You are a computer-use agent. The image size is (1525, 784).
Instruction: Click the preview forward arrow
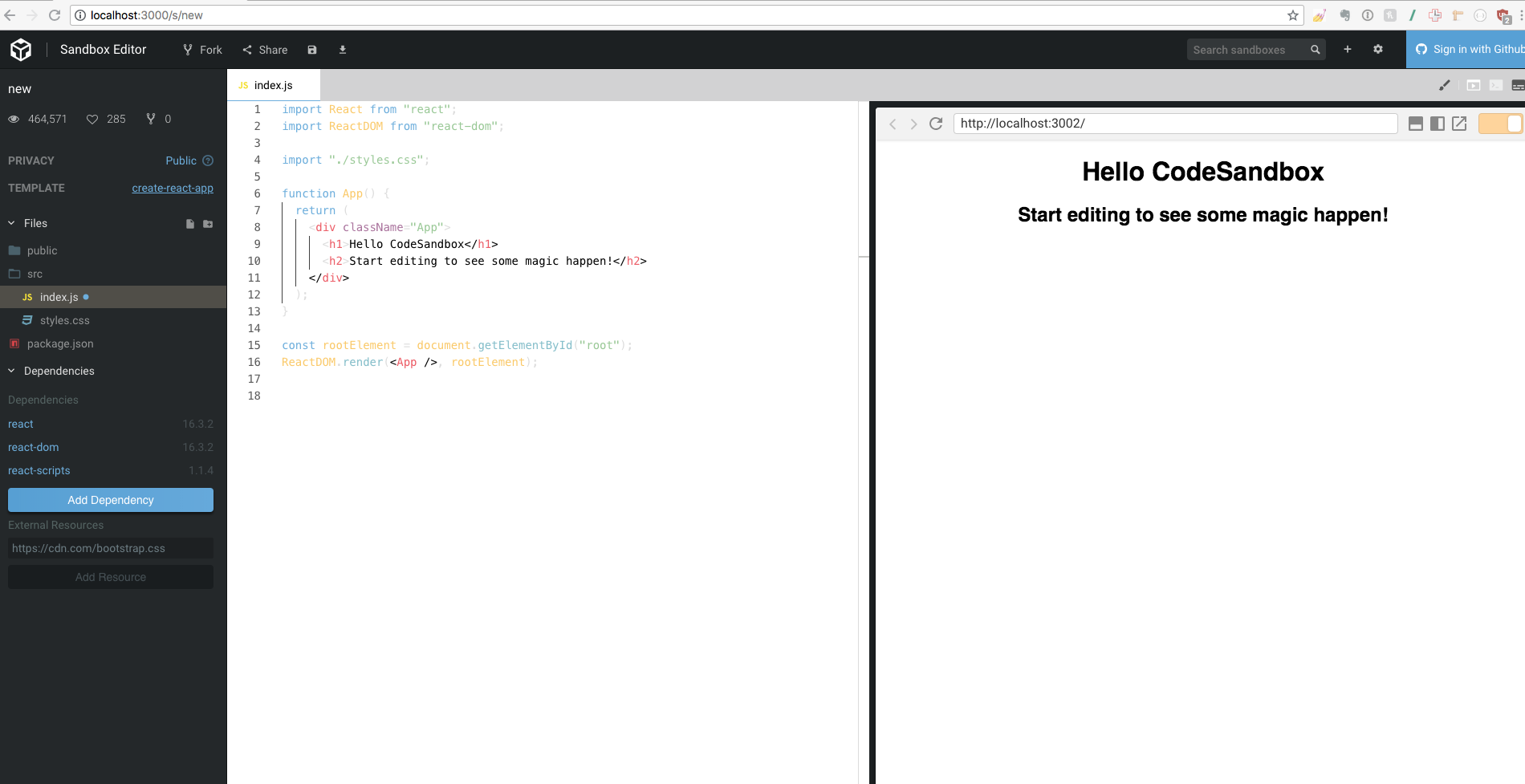coord(913,124)
